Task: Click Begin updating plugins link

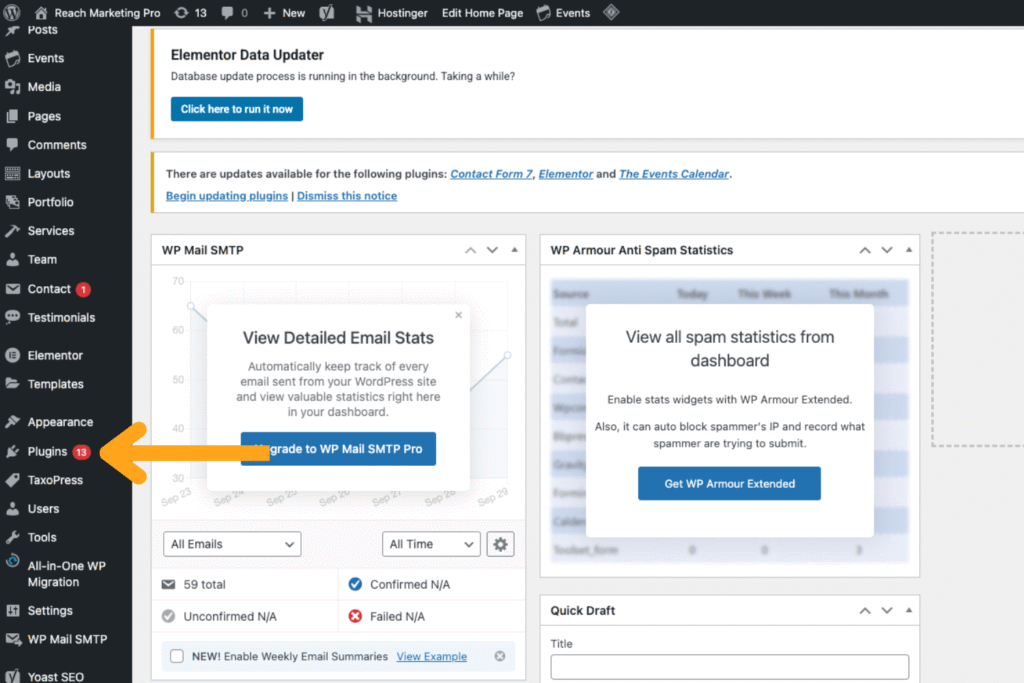Action: pyautogui.click(x=227, y=196)
